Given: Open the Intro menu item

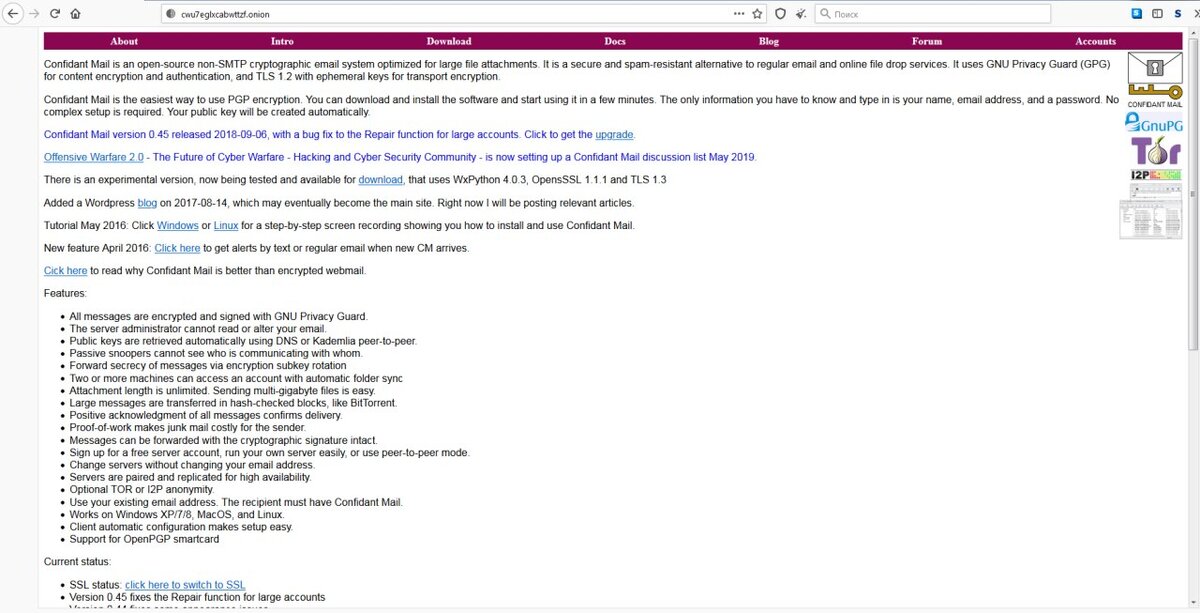Looking at the screenshot, I should tap(282, 41).
